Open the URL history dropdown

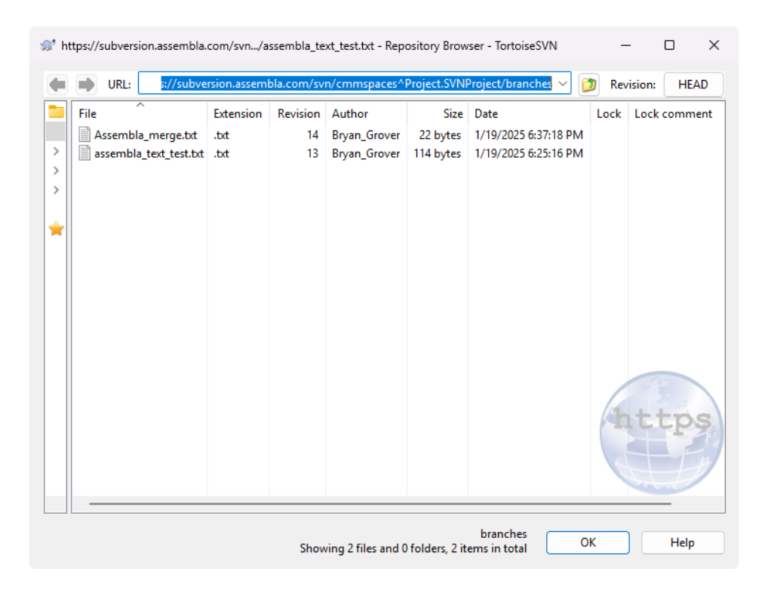tap(561, 85)
